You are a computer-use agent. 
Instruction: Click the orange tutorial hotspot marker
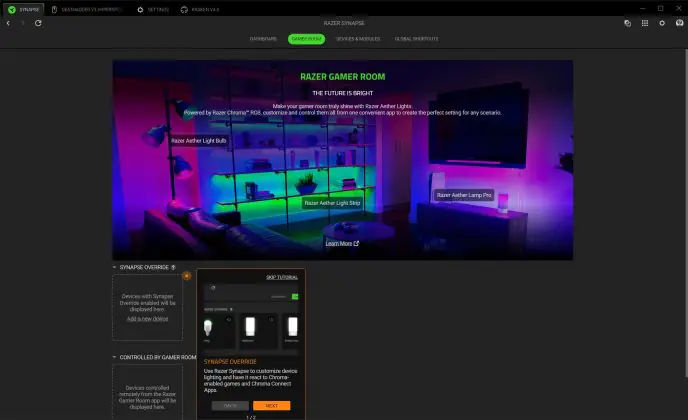[186, 276]
